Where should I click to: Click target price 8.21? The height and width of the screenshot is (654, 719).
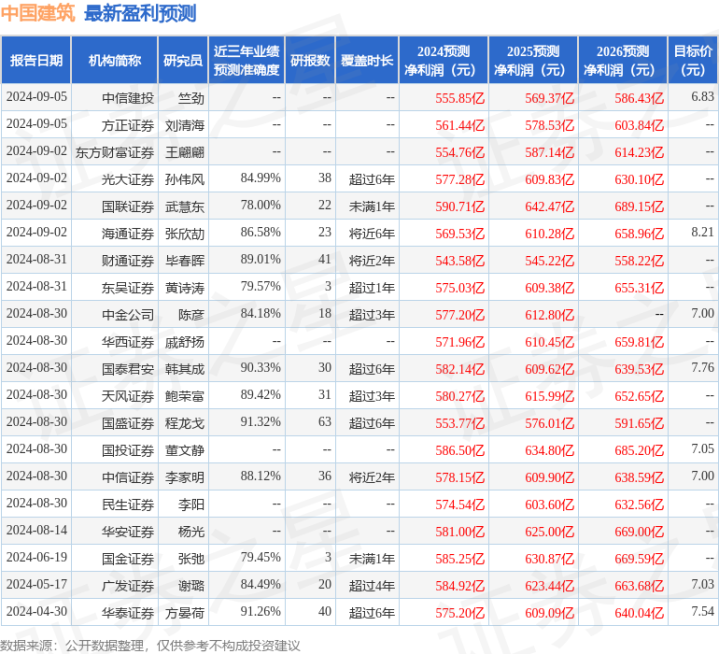(702, 232)
